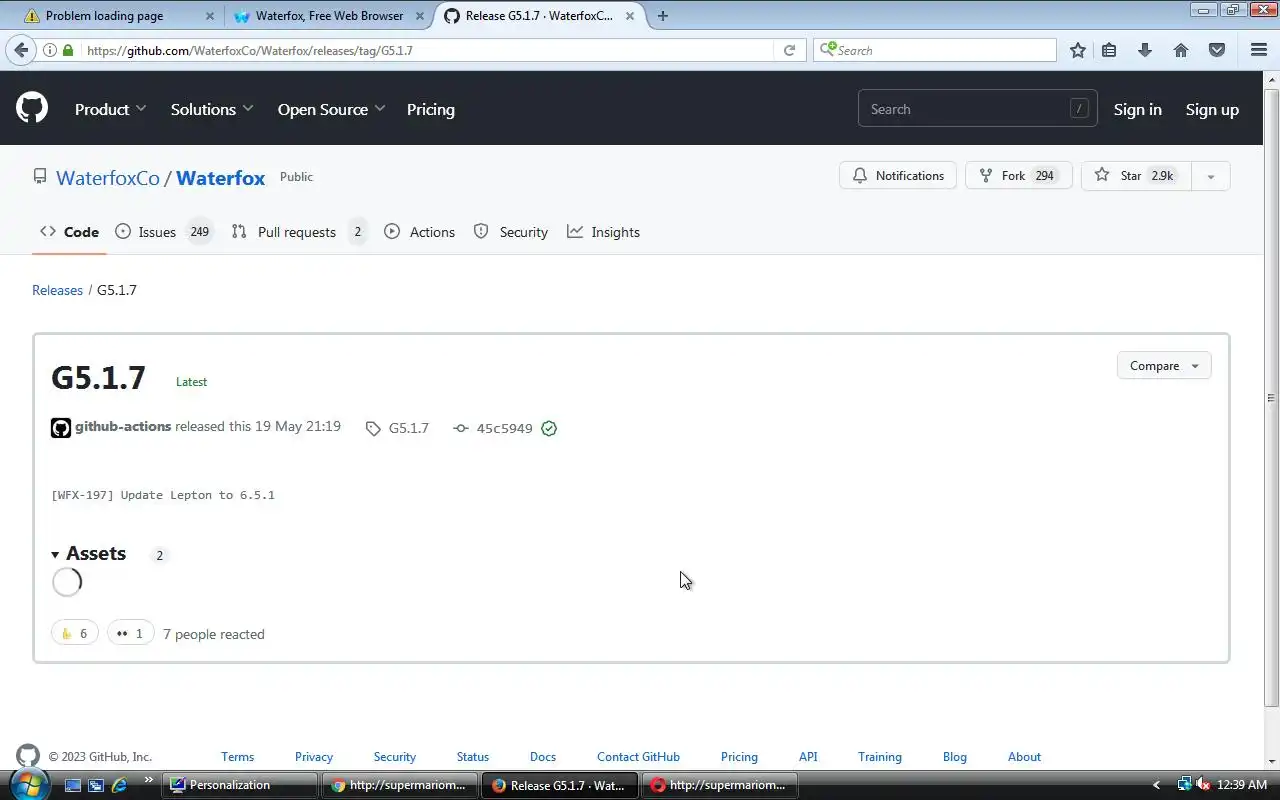The width and height of the screenshot is (1280, 800).
Task: Click the Star 2.9k button
Action: point(1135,176)
